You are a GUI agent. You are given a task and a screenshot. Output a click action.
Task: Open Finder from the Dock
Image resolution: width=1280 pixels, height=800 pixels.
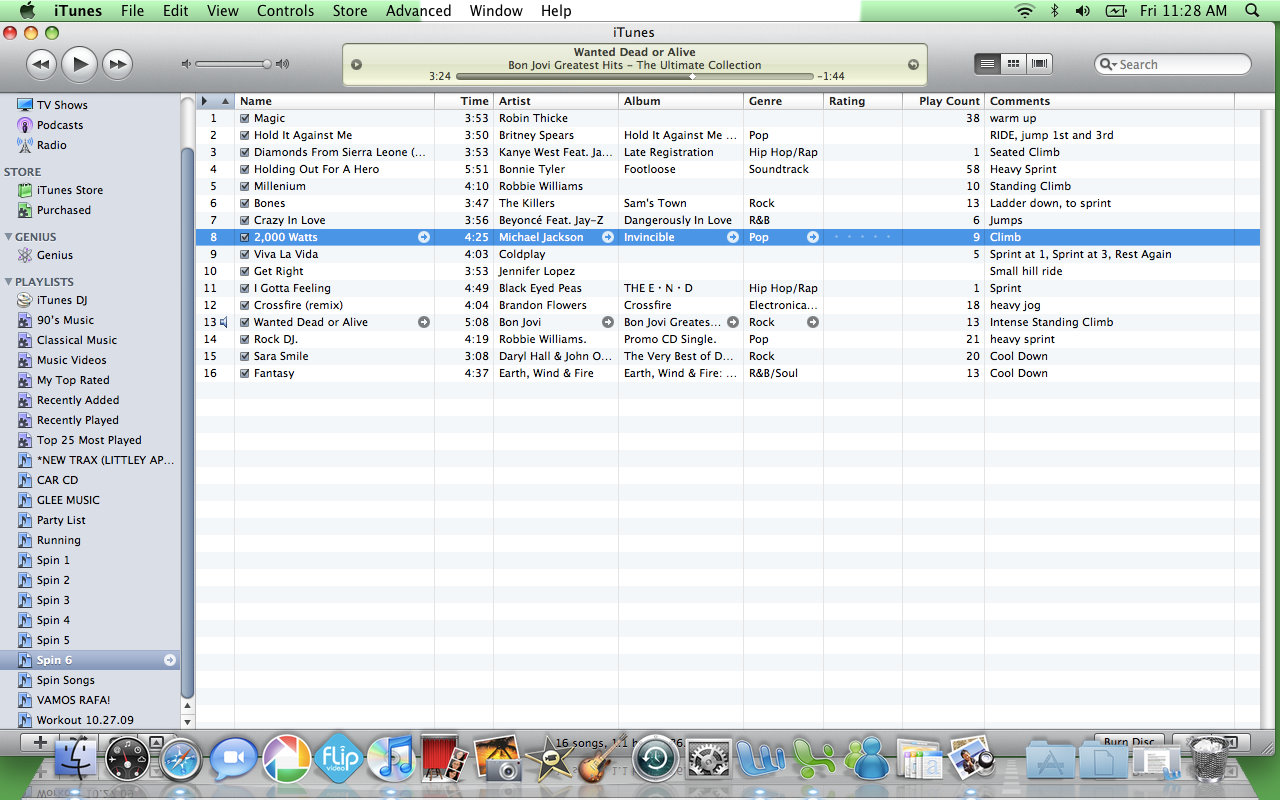(x=75, y=758)
